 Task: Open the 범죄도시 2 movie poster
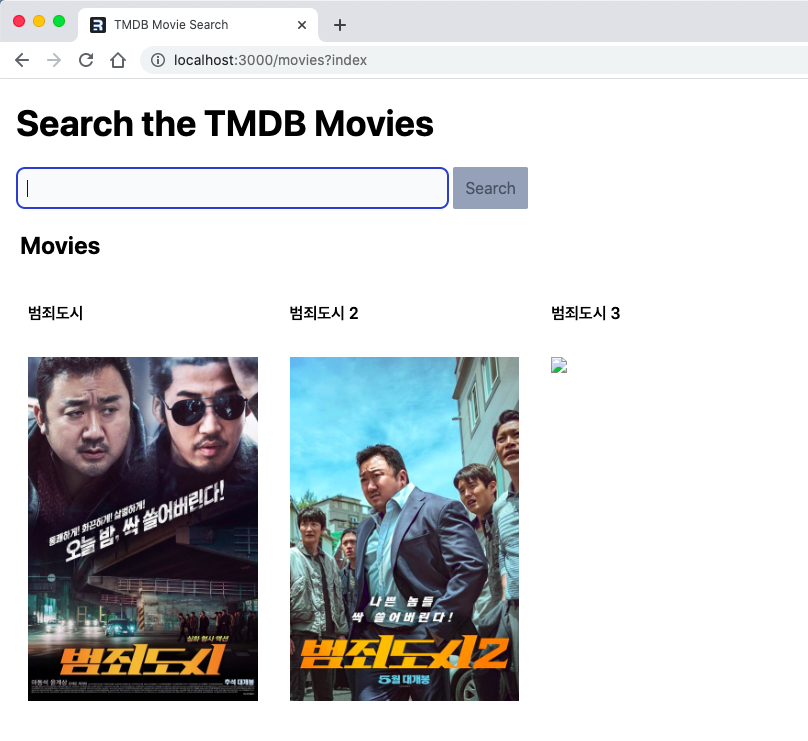(405, 529)
